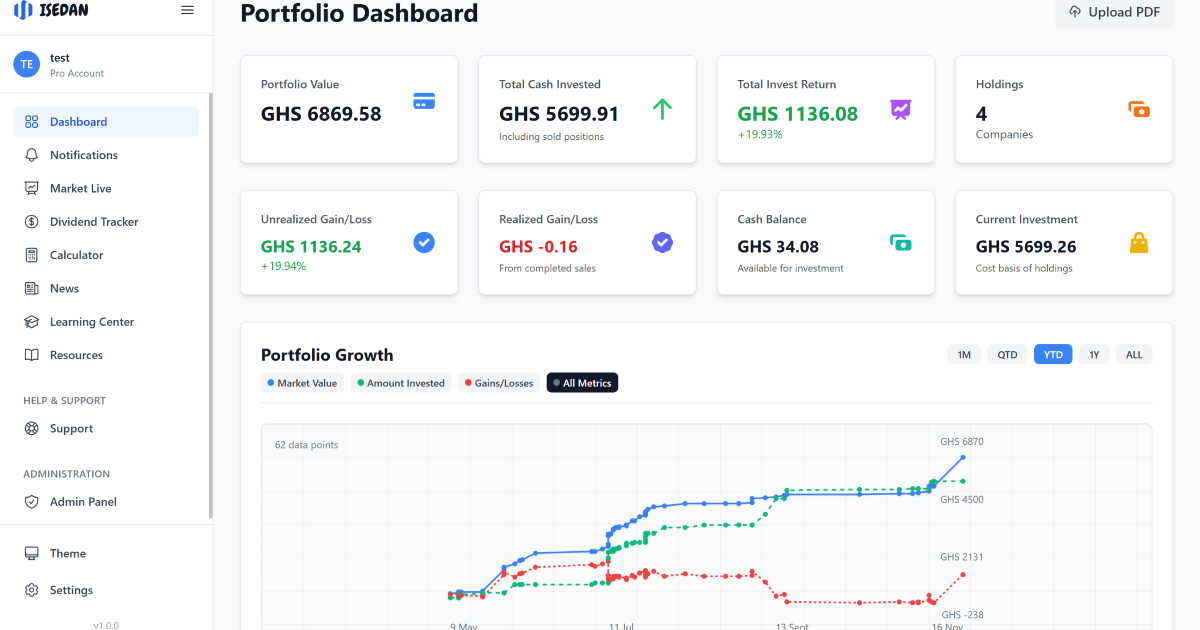This screenshot has width=1200, height=630.
Task: Click the Calculator sidebar icon
Action: [x=32, y=254]
